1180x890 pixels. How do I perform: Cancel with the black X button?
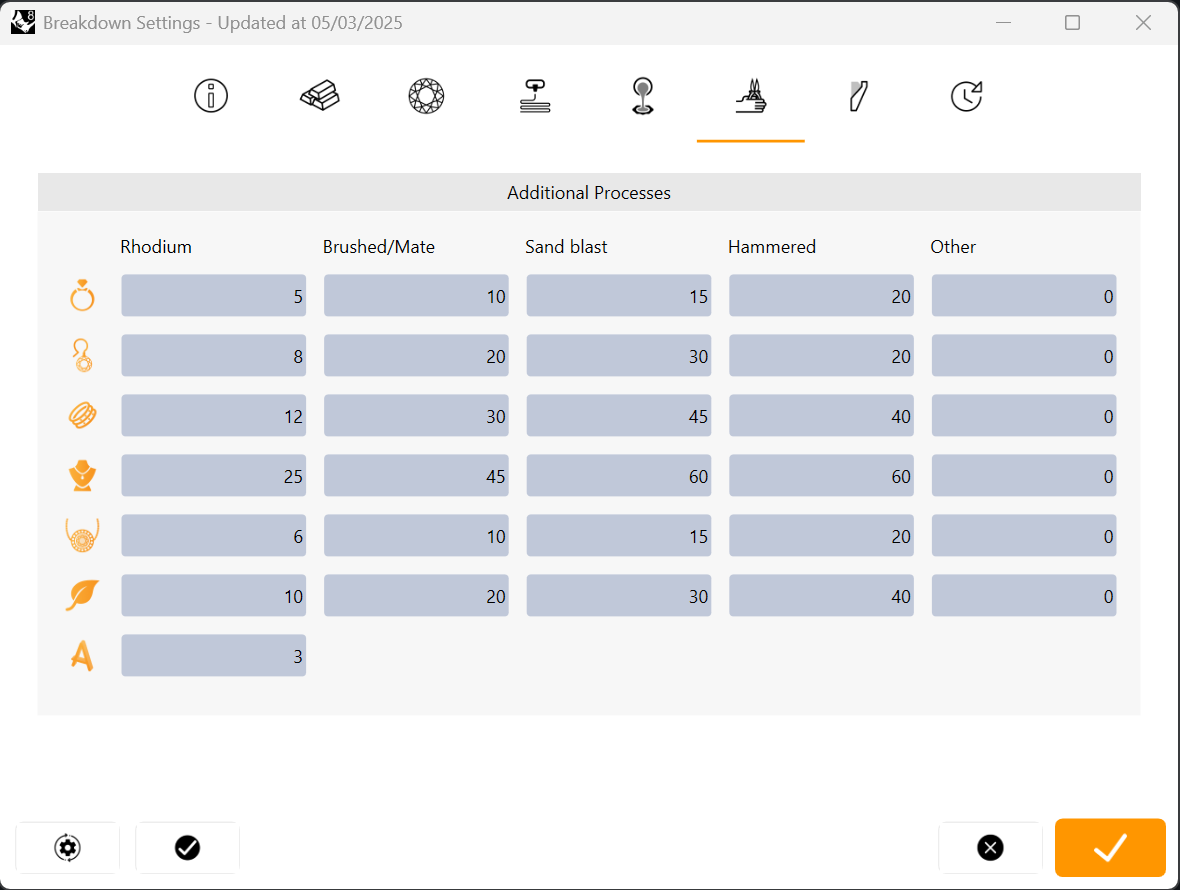(x=990, y=848)
